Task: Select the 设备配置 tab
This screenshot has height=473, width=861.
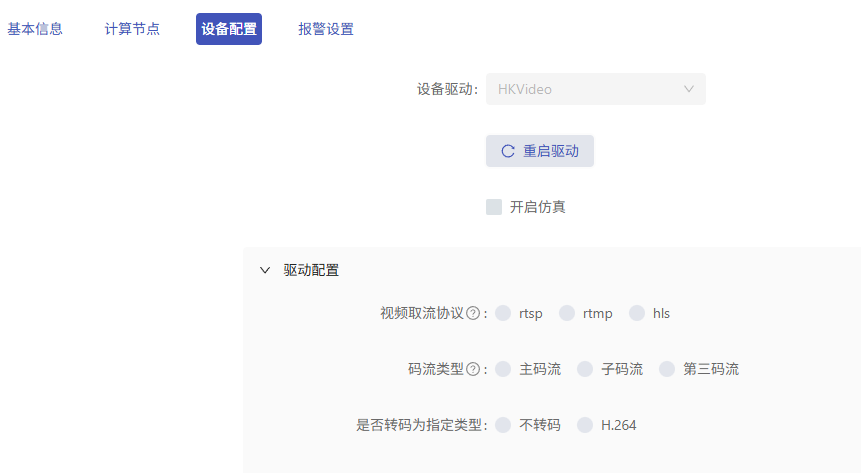Action: 229,29
